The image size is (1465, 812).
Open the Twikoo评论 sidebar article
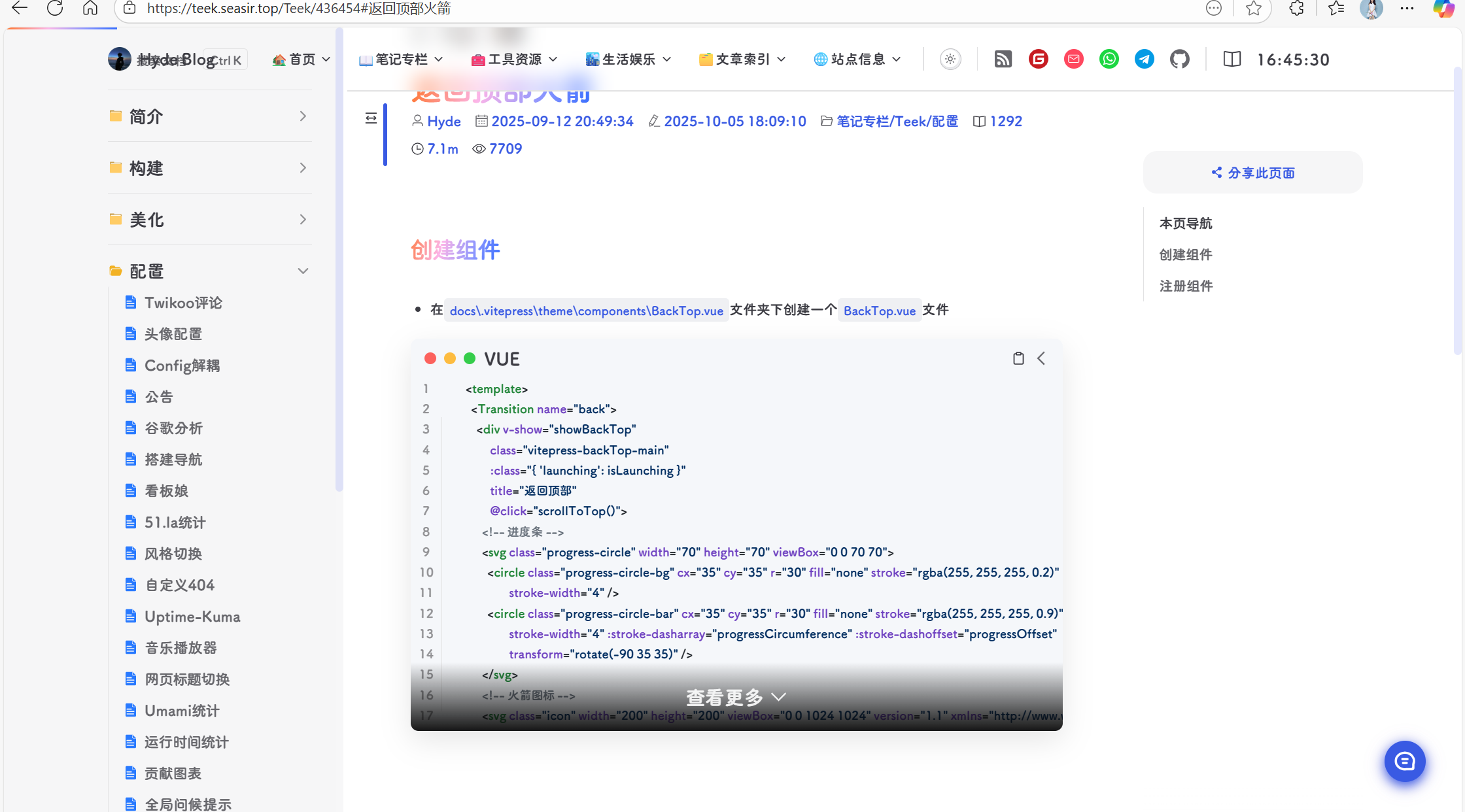(183, 303)
